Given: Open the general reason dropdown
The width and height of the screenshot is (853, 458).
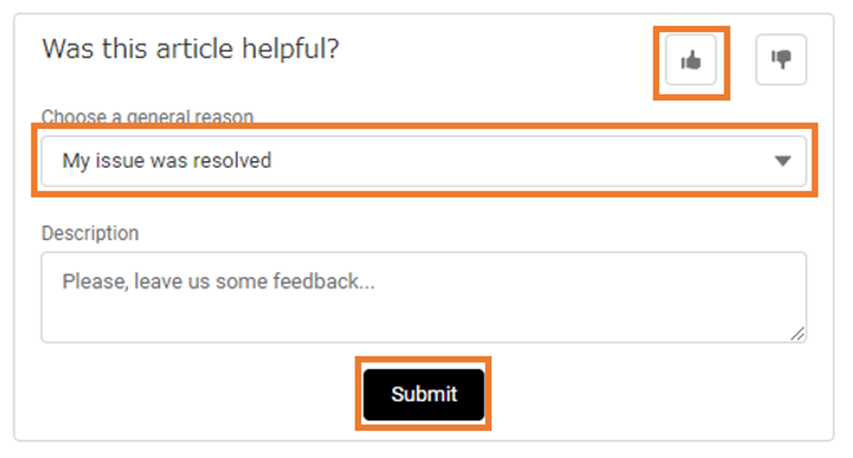Looking at the screenshot, I should pos(423,161).
